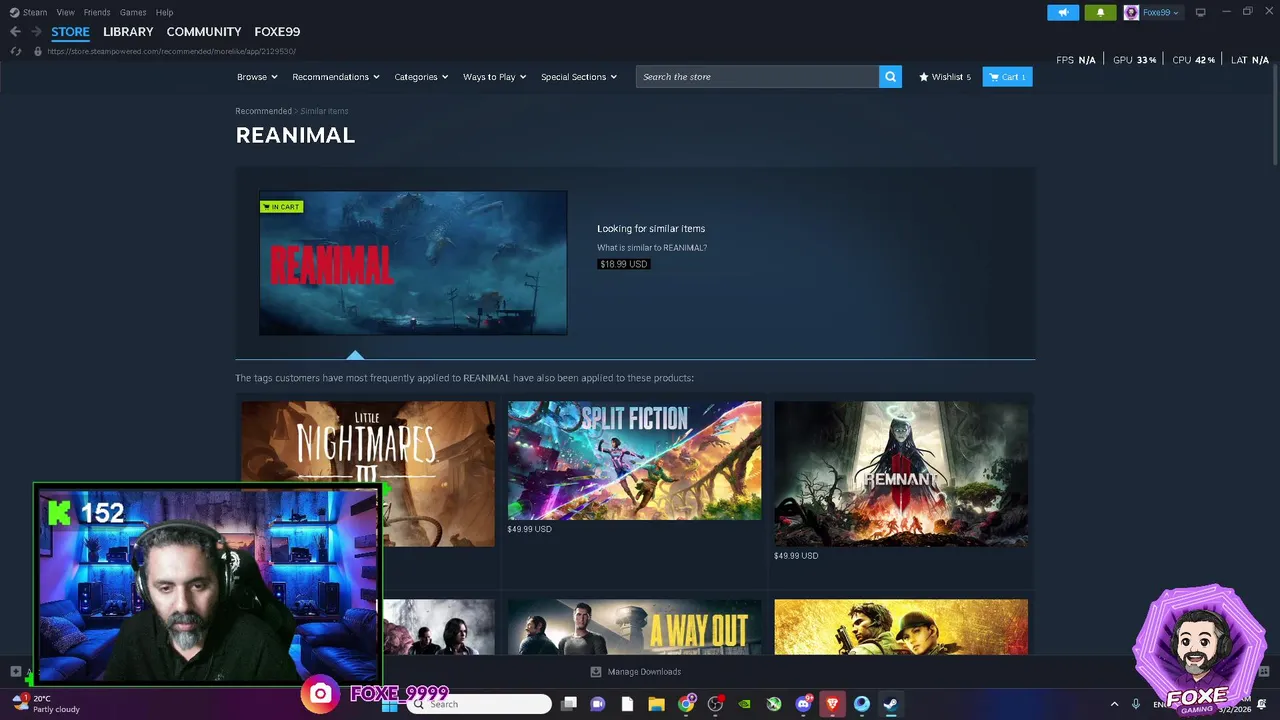
Task: Switch to the COMMUNITY tab
Action: pyautogui.click(x=204, y=32)
